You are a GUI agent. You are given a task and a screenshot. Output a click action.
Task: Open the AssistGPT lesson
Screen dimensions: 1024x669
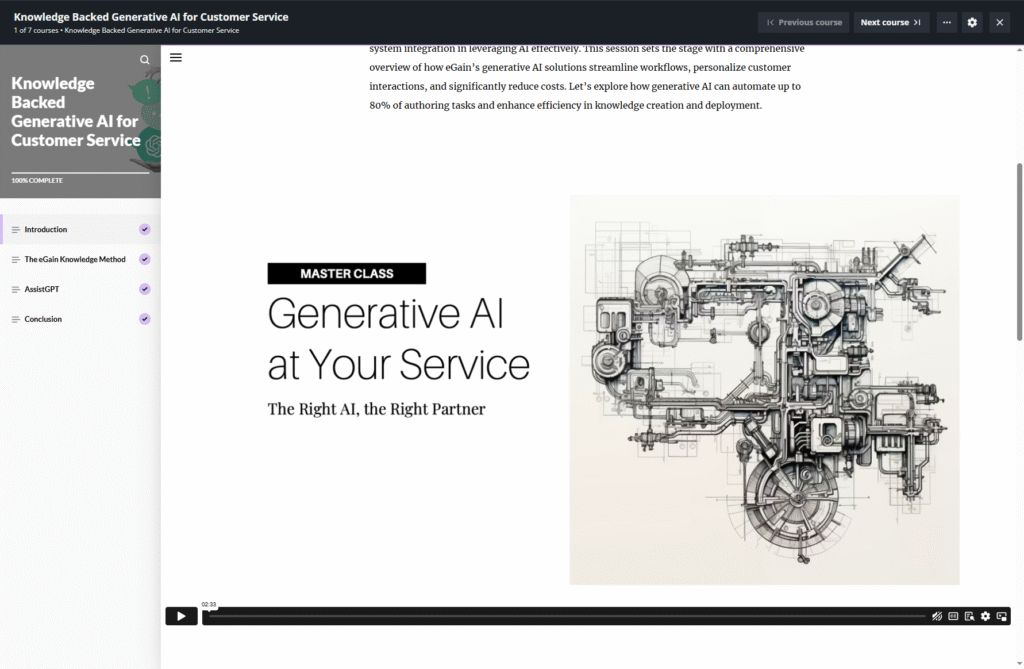tap(41, 289)
